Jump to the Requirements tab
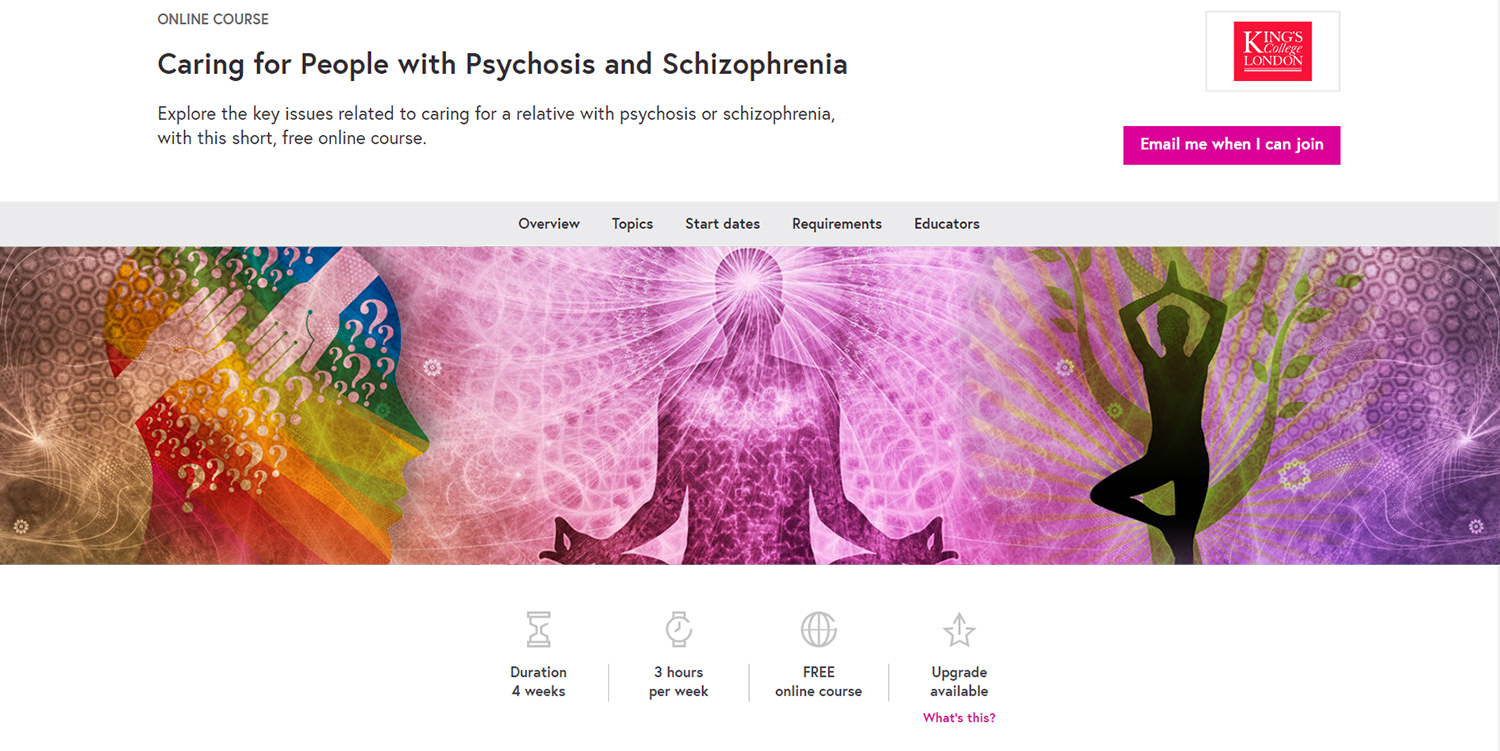This screenshot has height=751, width=1500. pyautogui.click(x=837, y=224)
